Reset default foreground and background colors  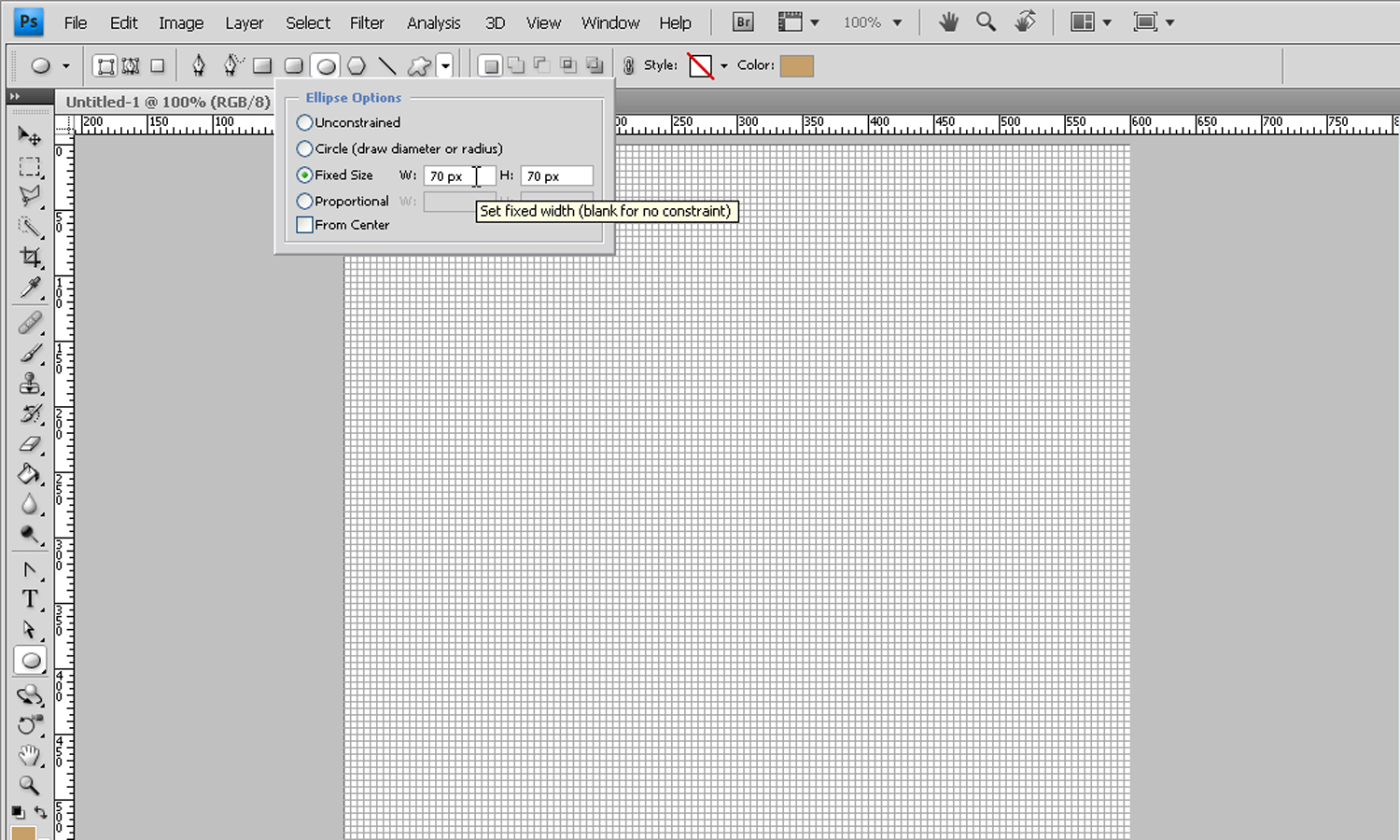tap(18, 812)
